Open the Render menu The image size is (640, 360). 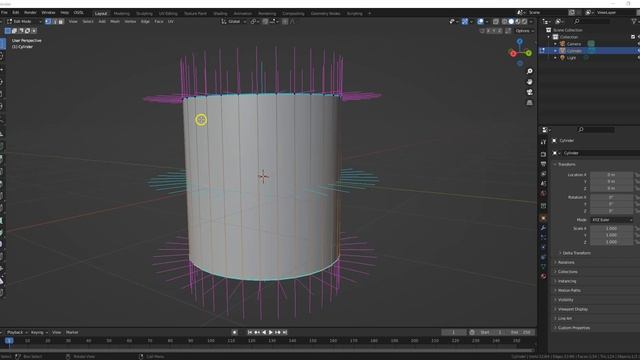30,13
